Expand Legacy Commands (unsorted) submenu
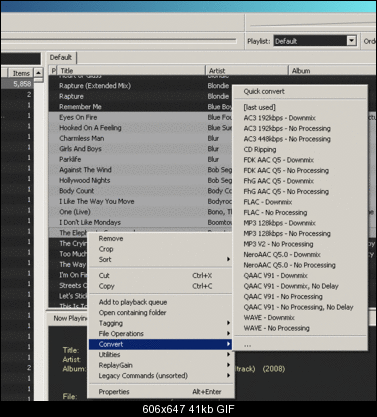 pos(160,376)
